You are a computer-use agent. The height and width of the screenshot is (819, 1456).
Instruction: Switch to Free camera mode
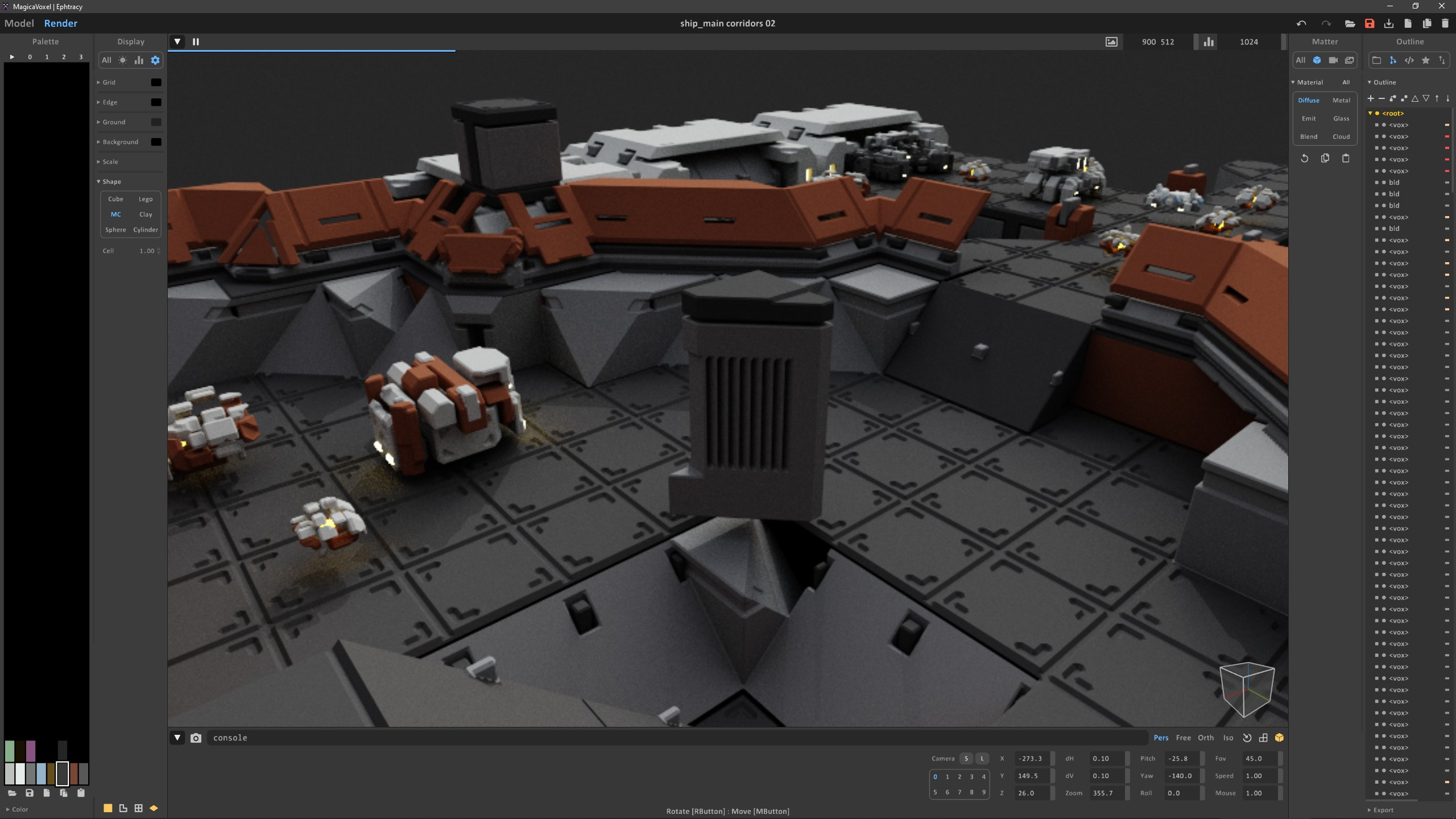[1183, 738]
